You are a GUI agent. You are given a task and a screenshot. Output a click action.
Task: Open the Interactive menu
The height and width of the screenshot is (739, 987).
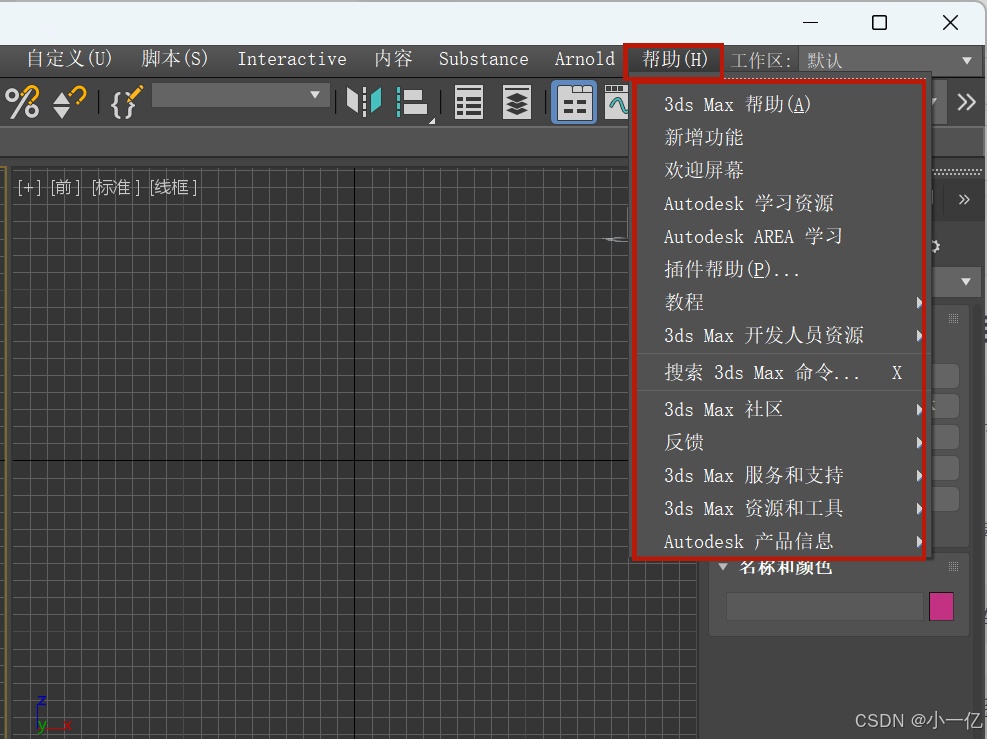coord(292,59)
